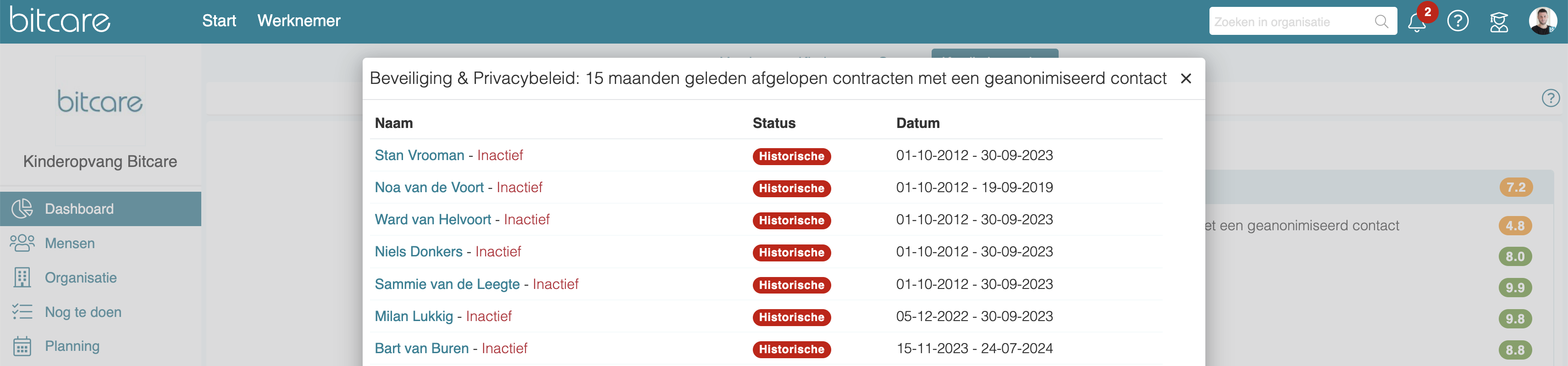
Task: Open the Werknemer menu item
Action: pos(299,21)
